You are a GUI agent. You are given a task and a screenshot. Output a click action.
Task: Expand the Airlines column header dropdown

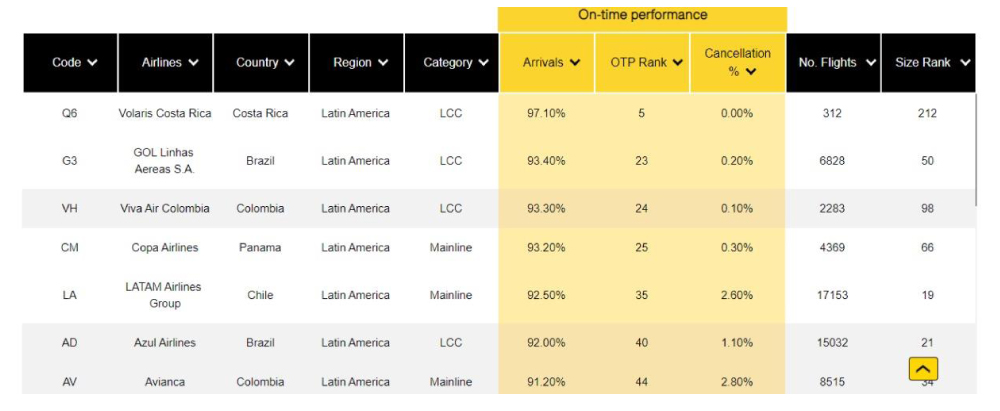click(193, 63)
